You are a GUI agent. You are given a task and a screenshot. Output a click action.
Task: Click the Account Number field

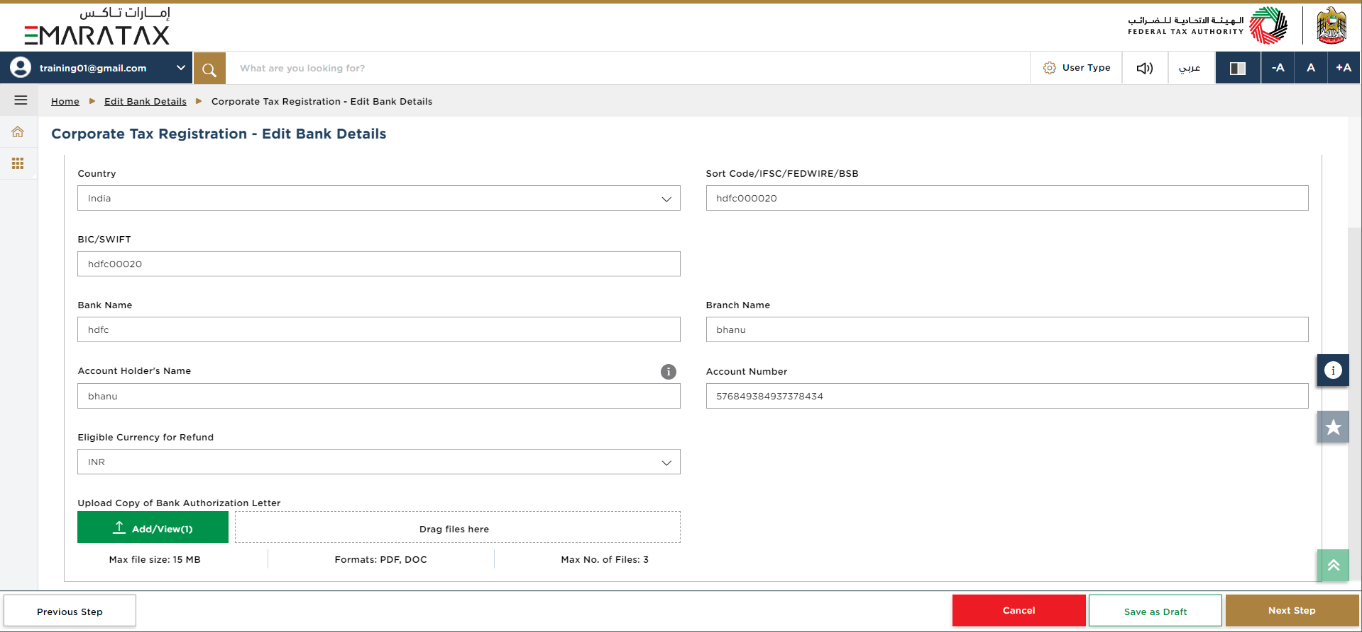(x=1007, y=396)
